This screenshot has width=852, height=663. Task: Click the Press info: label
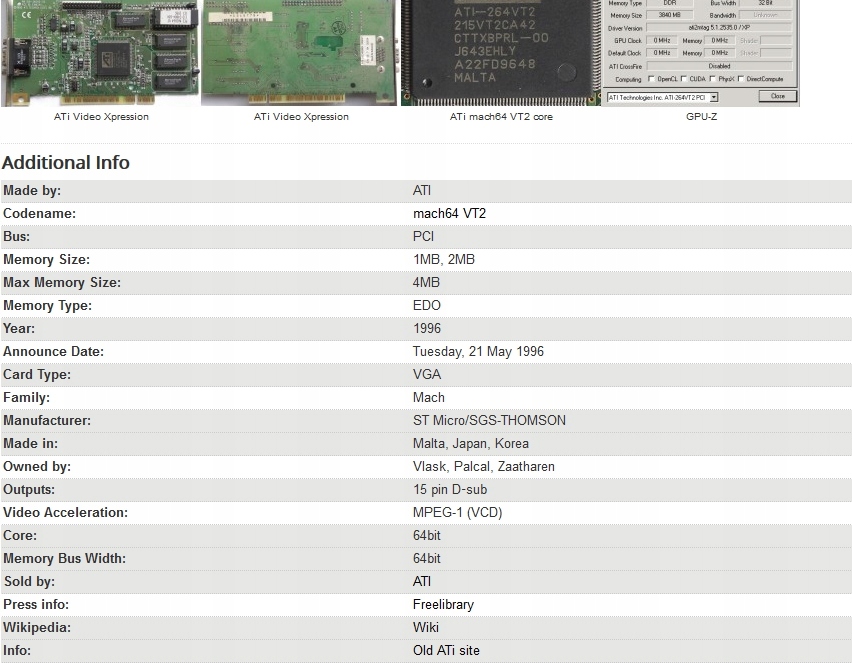36,605
